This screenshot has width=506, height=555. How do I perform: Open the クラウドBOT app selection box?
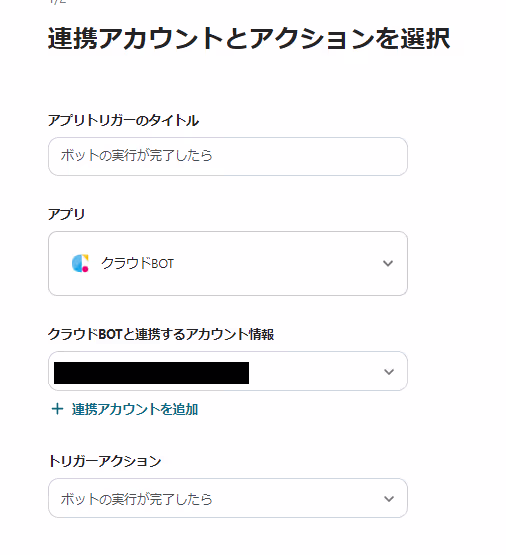228,263
